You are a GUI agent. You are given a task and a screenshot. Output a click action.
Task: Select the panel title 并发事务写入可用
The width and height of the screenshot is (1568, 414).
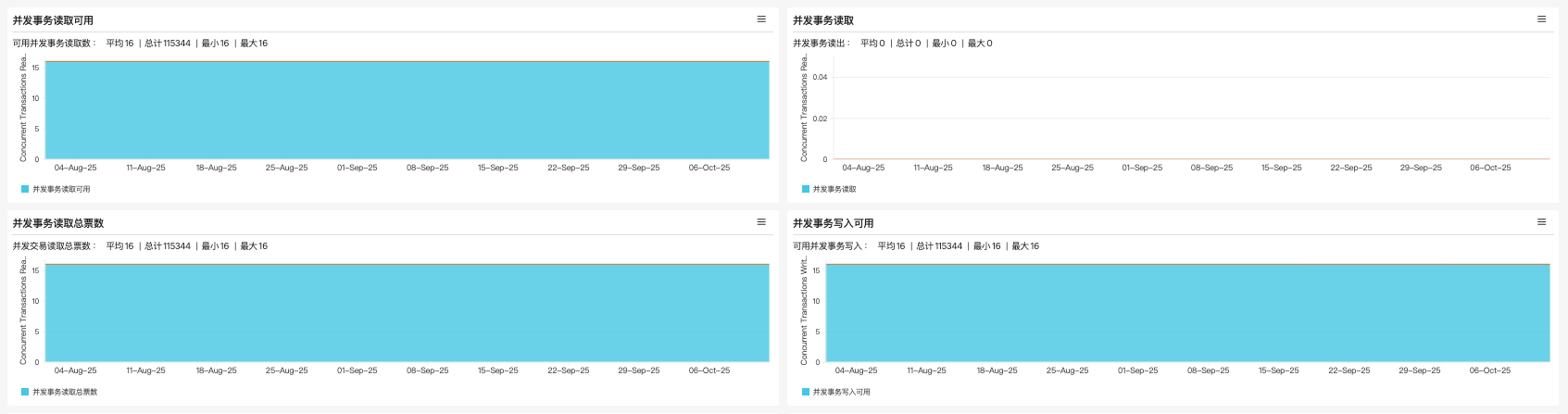(x=834, y=223)
